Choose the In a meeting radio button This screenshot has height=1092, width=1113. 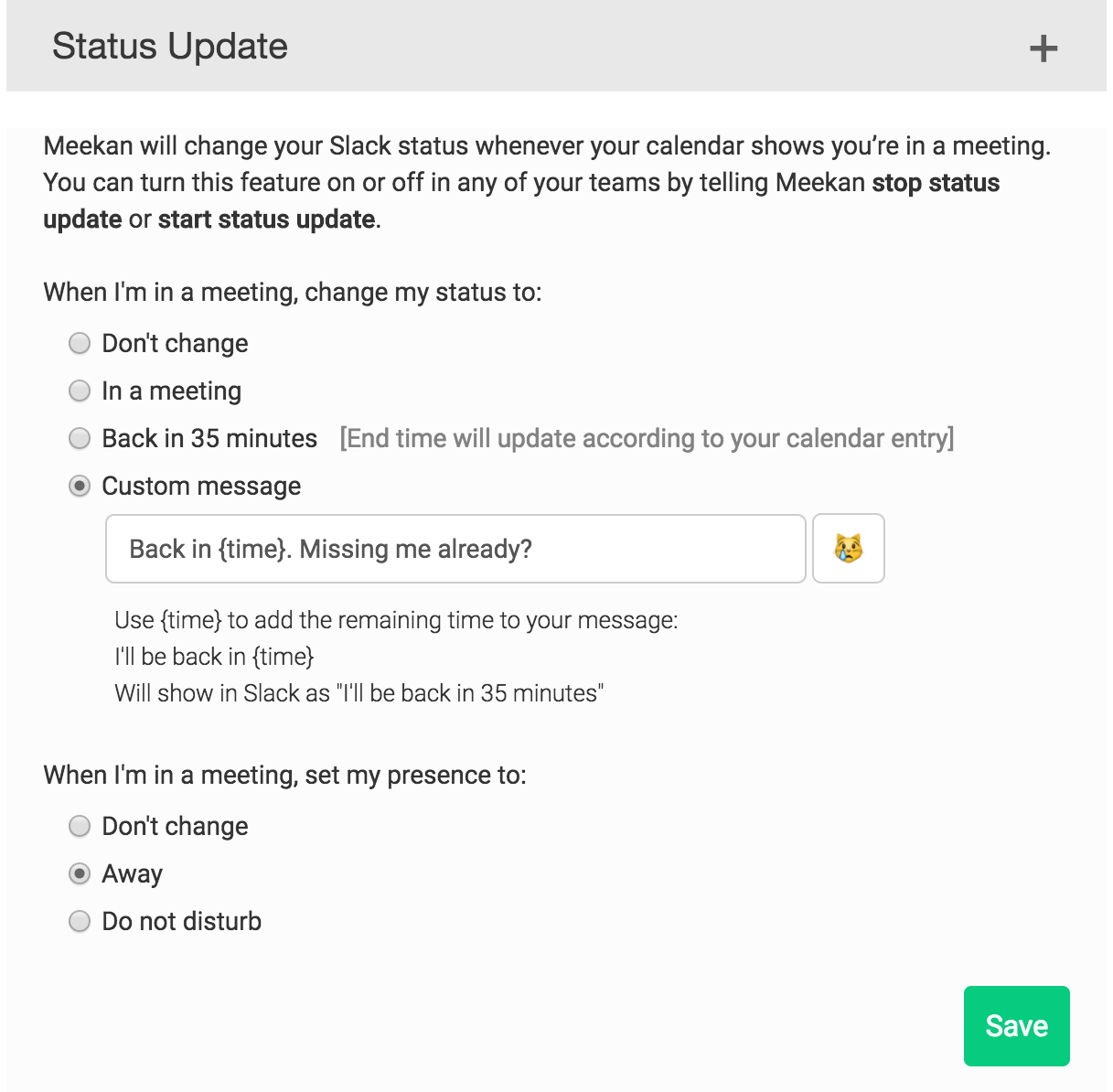point(80,391)
